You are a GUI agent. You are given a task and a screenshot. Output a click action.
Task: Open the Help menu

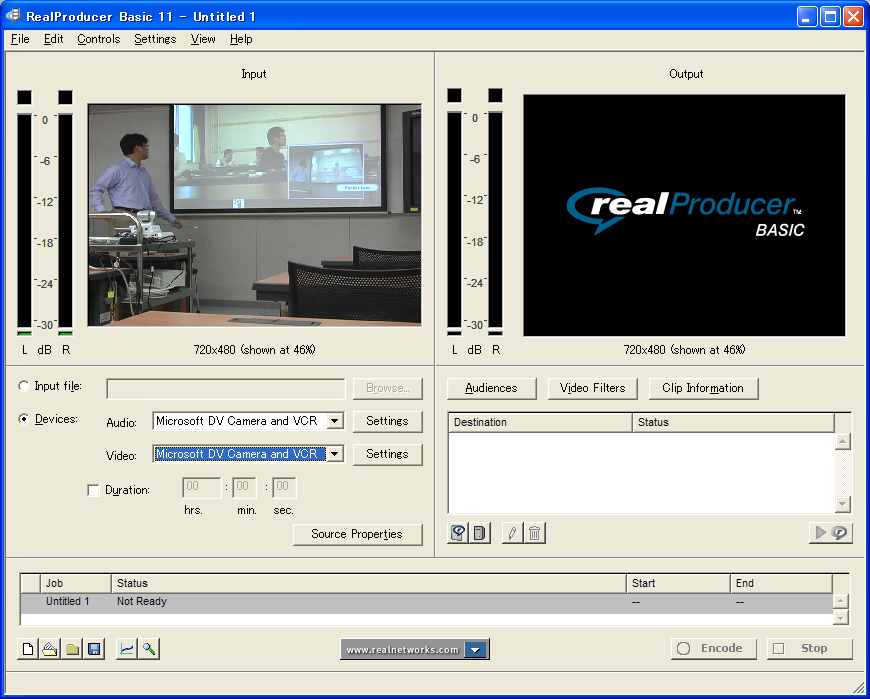pyautogui.click(x=241, y=39)
